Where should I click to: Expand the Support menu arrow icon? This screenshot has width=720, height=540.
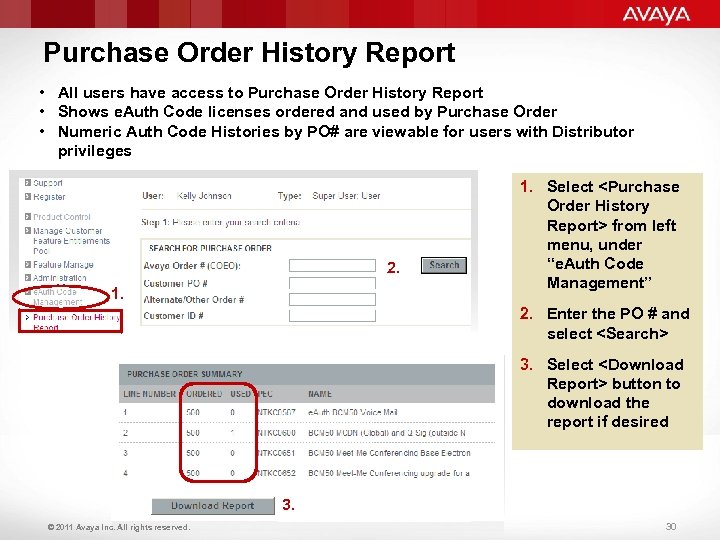[28, 183]
